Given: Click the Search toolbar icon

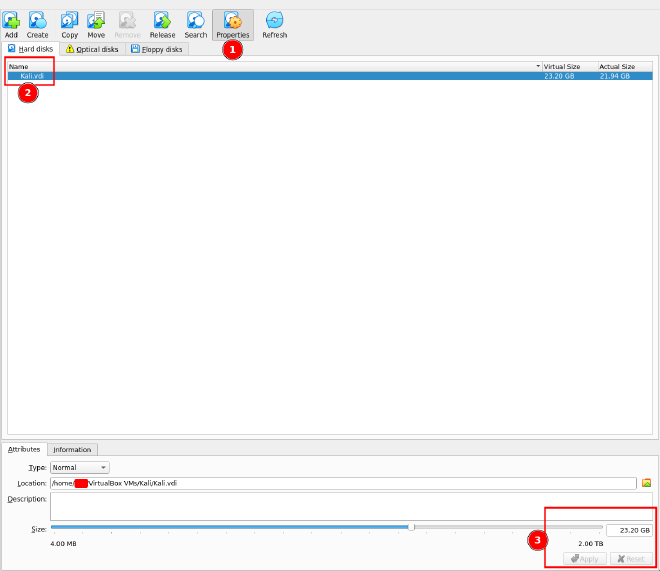Looking at the screenshot, I should (196, 24).
